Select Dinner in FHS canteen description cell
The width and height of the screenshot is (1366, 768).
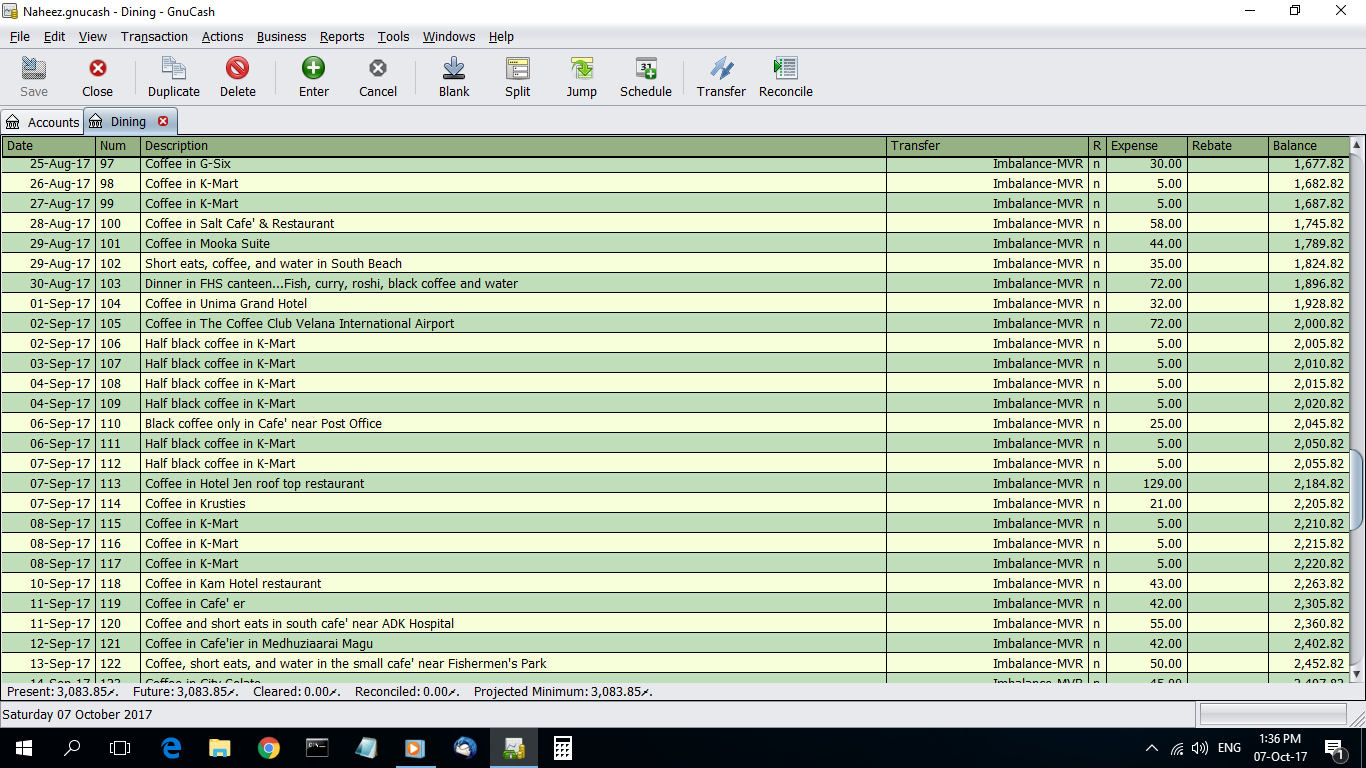514,283
